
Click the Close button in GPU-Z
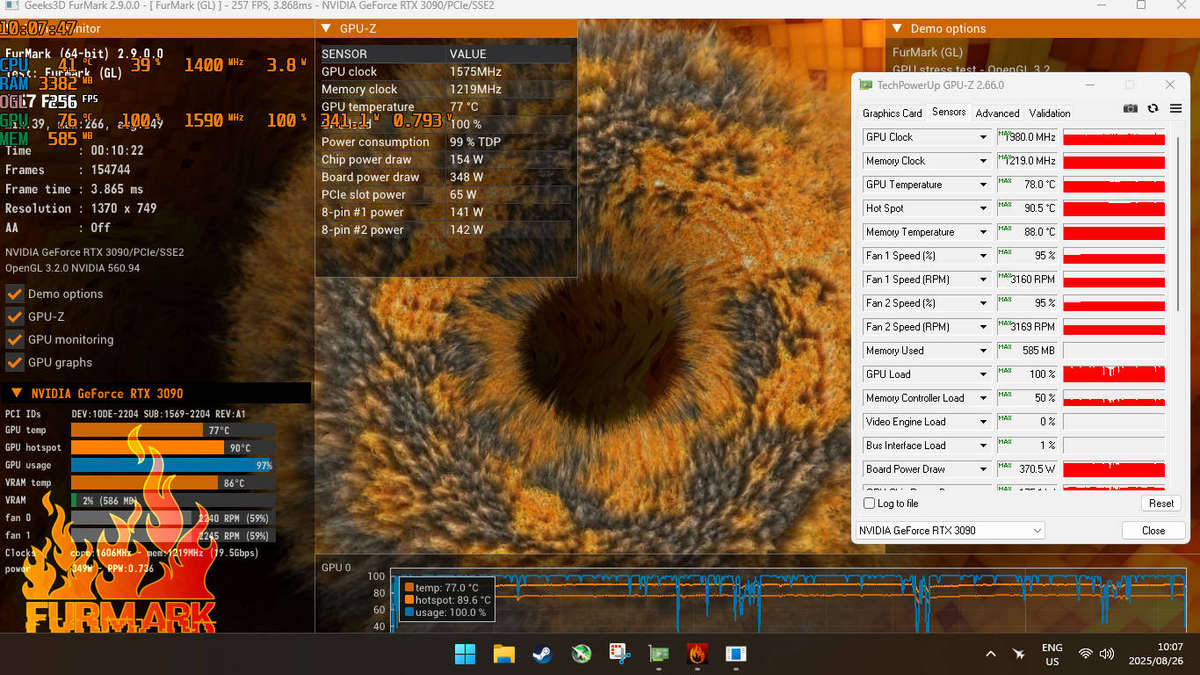1153,530
